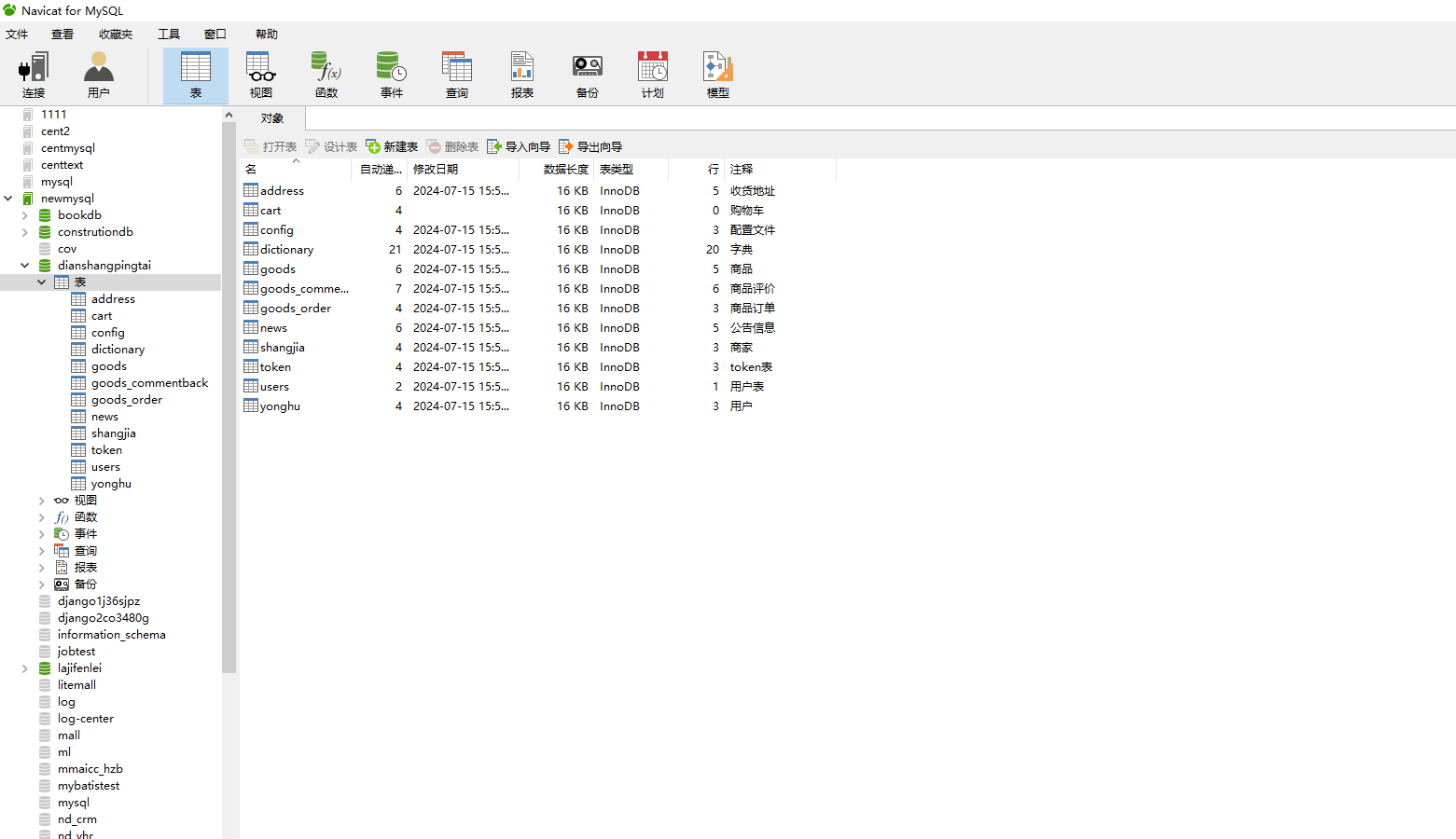Click the cov database icon in tree
Viewport: 1456px width, 839px height.
click(45, 249)
